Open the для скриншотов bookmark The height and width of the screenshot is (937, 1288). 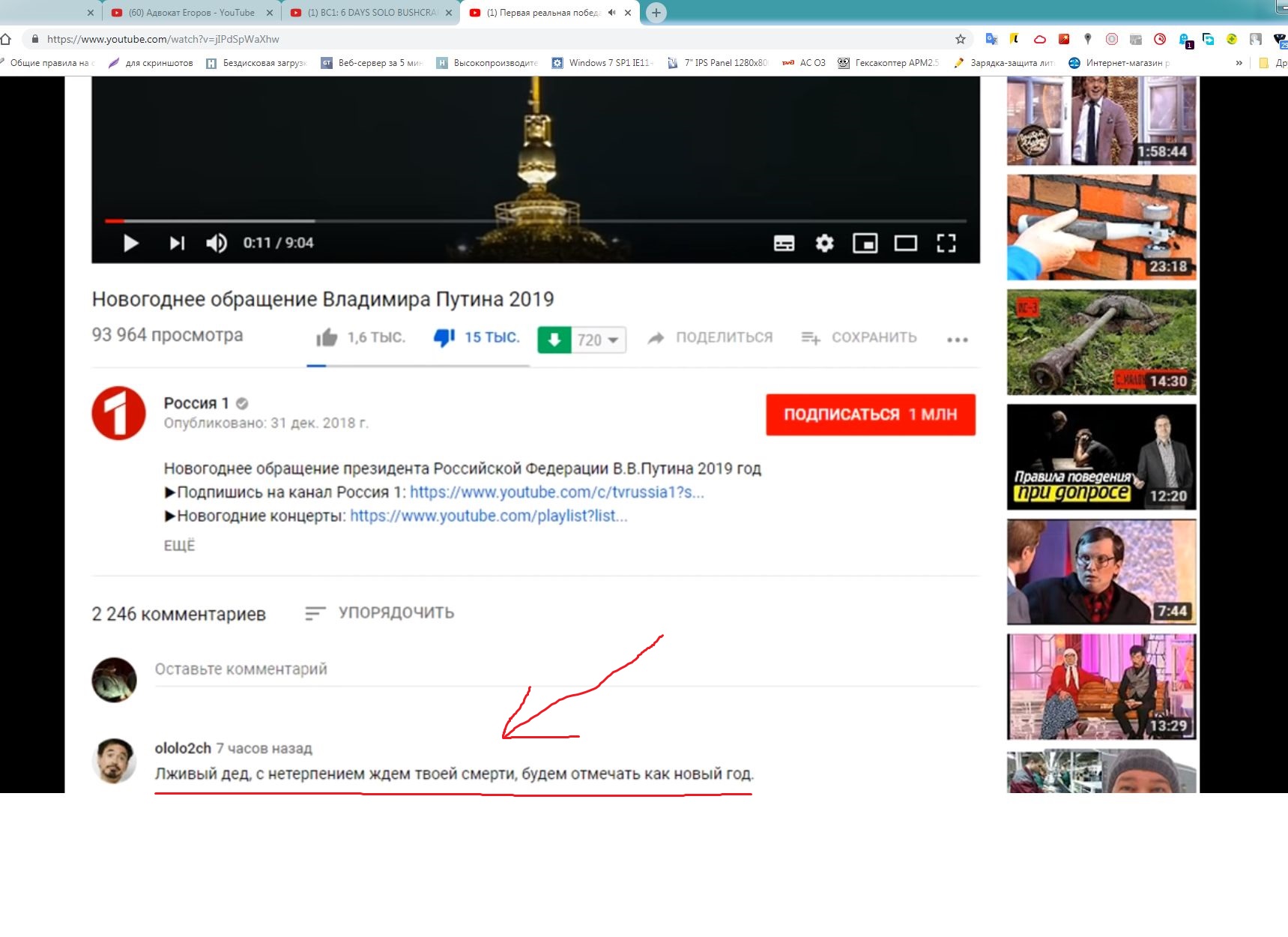coord(151,63)
